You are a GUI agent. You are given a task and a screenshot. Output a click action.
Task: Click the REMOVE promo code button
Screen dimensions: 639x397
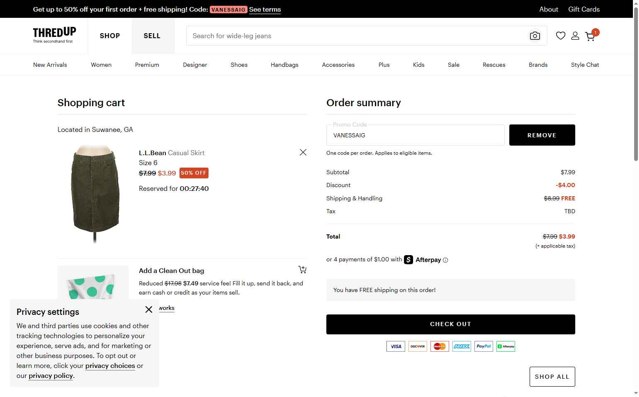coord(542,135)
